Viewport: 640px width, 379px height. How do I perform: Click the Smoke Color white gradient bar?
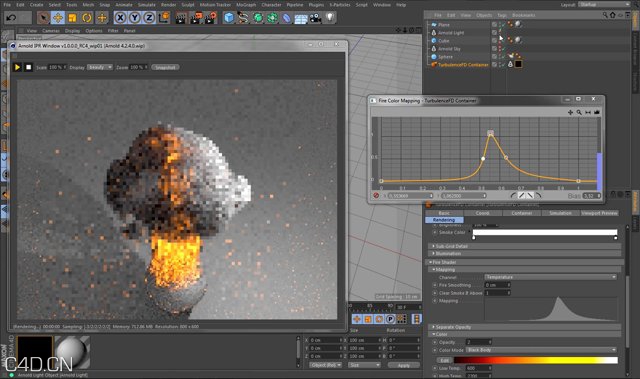(545, 232)
